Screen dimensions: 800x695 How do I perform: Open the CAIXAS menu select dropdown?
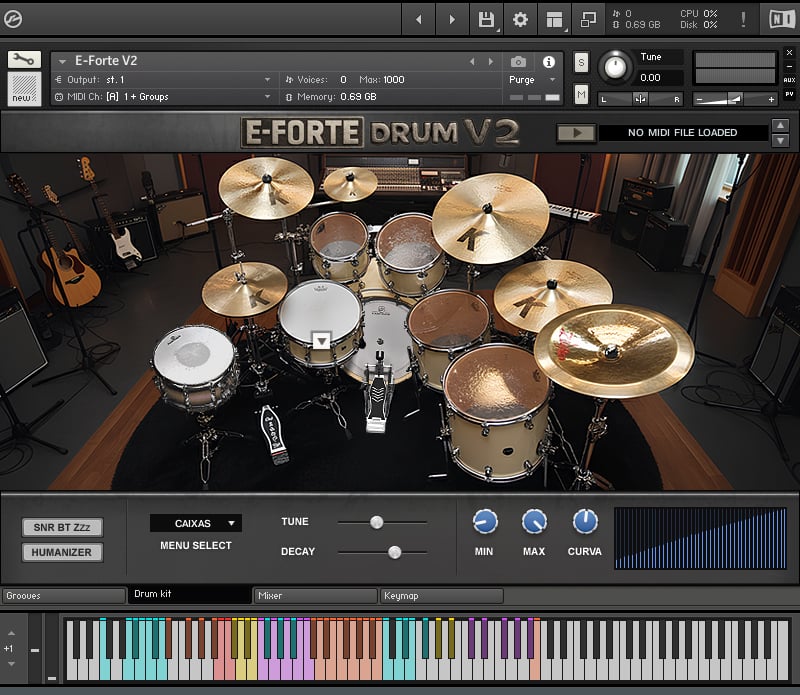[x=196, y=523]
